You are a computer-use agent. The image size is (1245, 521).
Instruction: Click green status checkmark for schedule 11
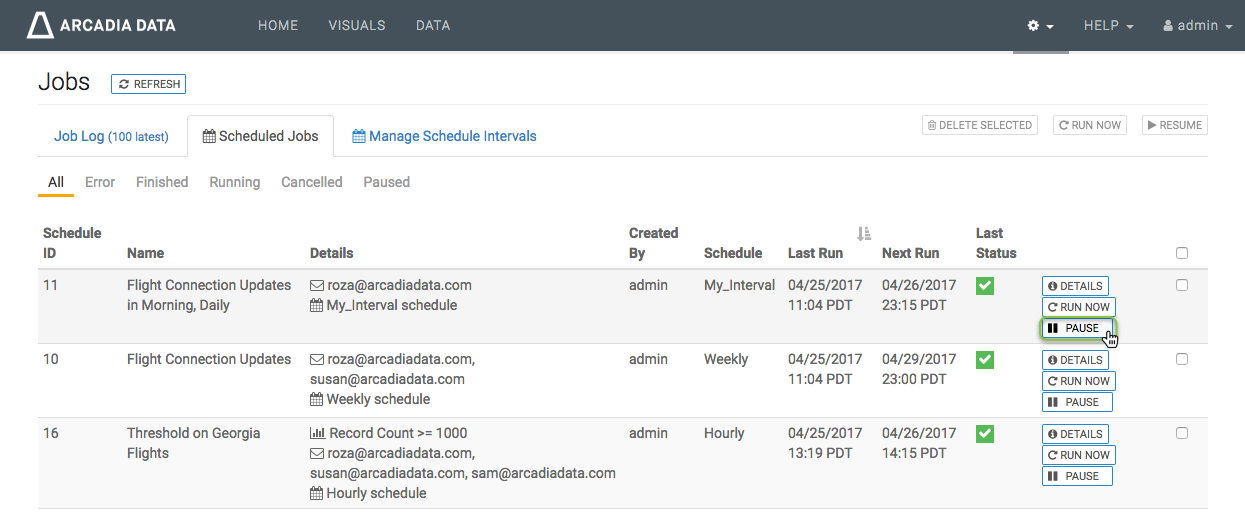tap(985, 286)
